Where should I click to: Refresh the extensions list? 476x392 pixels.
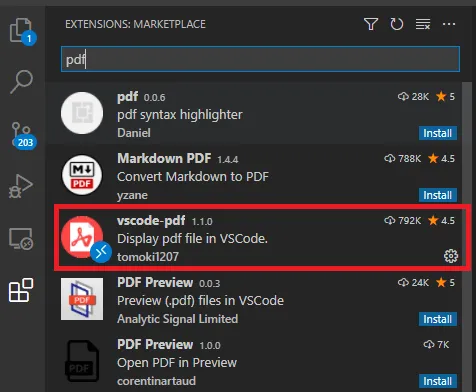(397, 24)
